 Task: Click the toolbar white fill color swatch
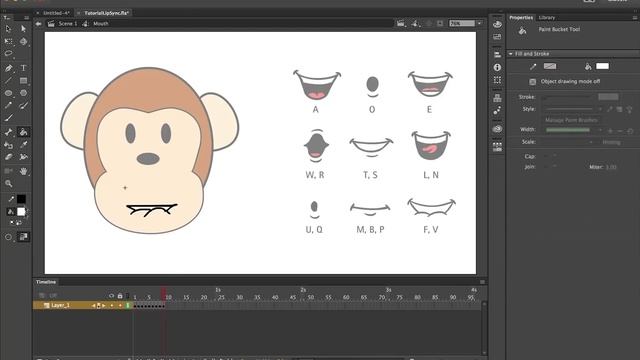click(x=21, y=211)
